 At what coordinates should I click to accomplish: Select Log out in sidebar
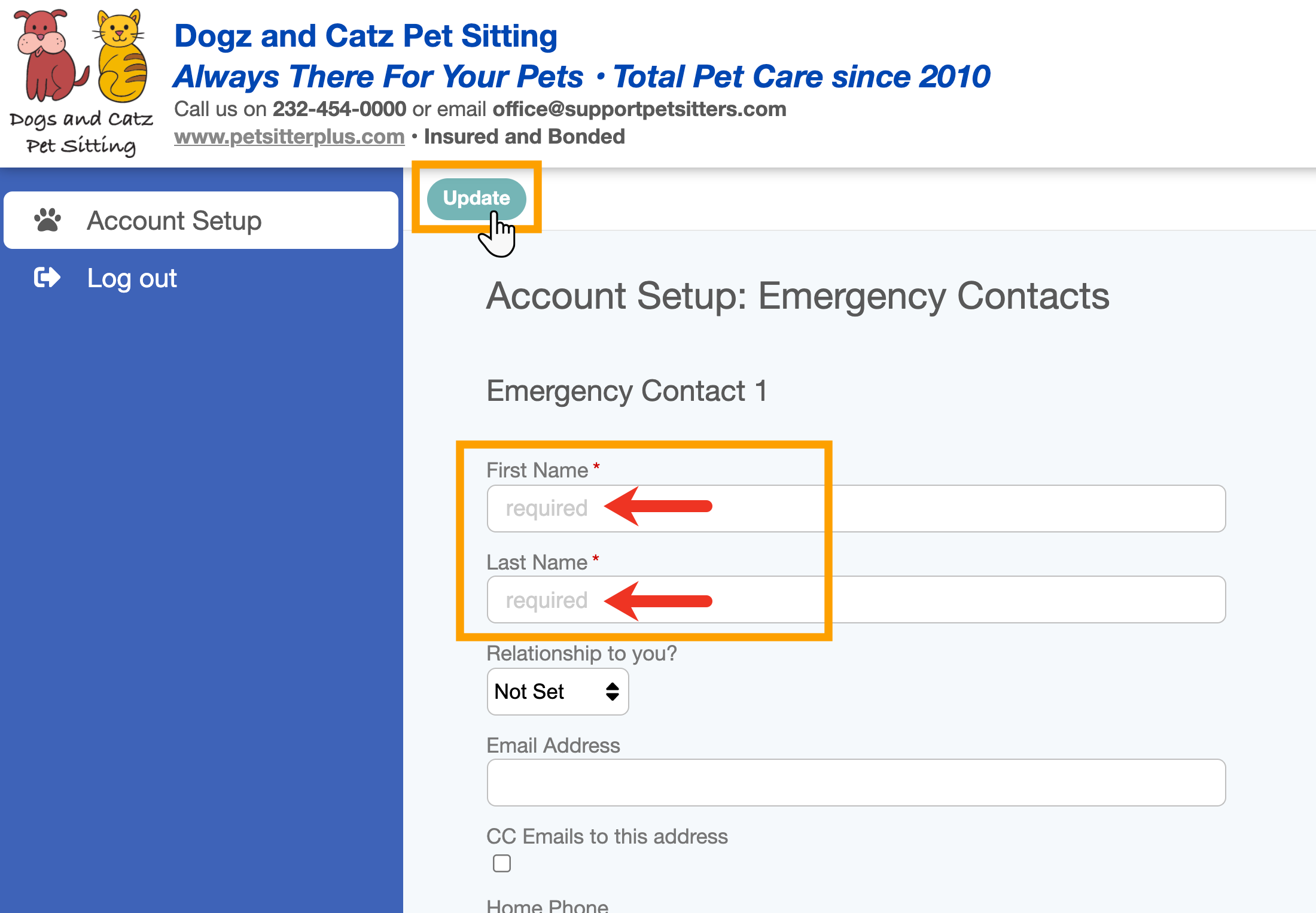pyautogui.click(x=132, y=278)
